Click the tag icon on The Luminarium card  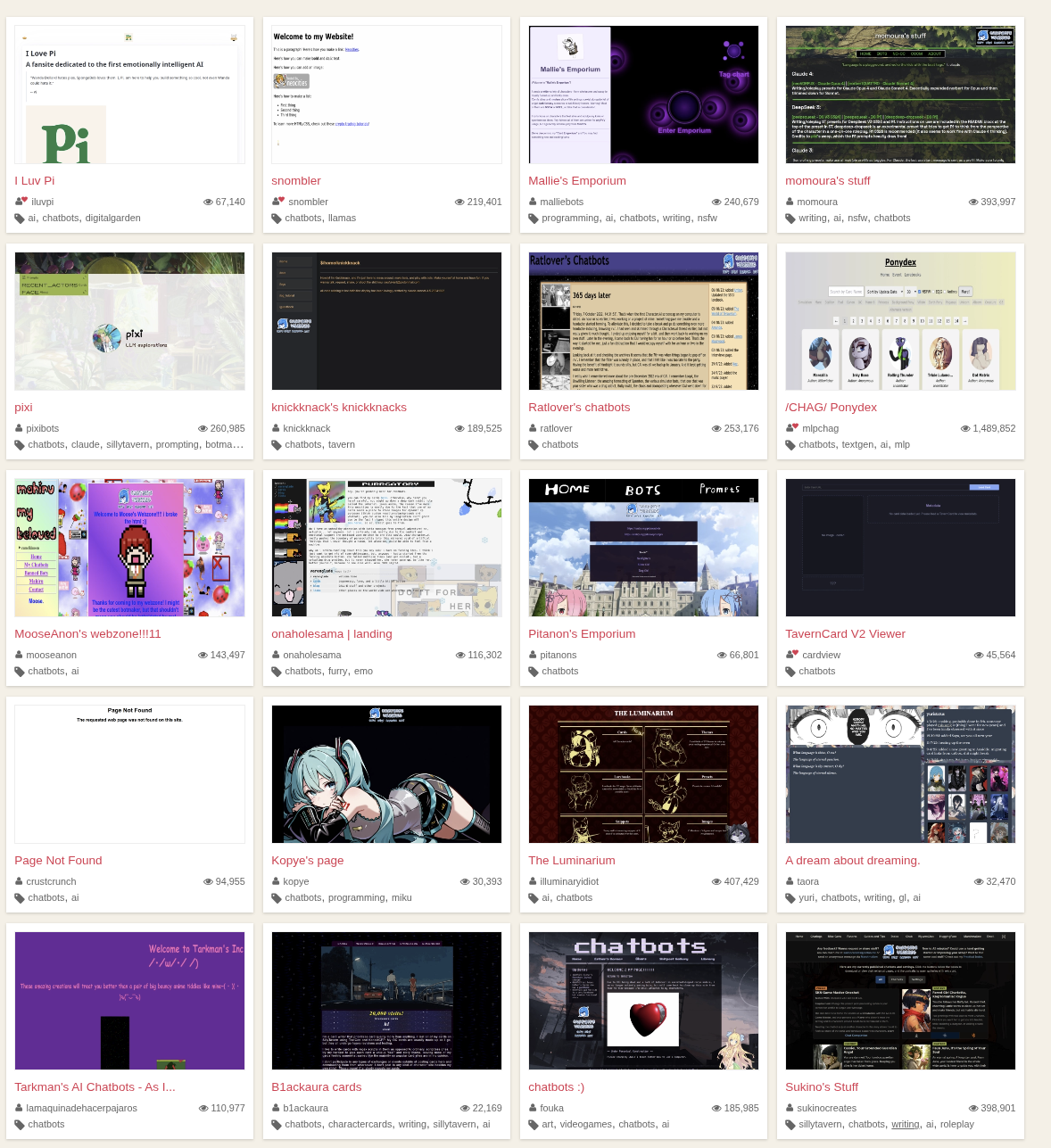[534, 898]
